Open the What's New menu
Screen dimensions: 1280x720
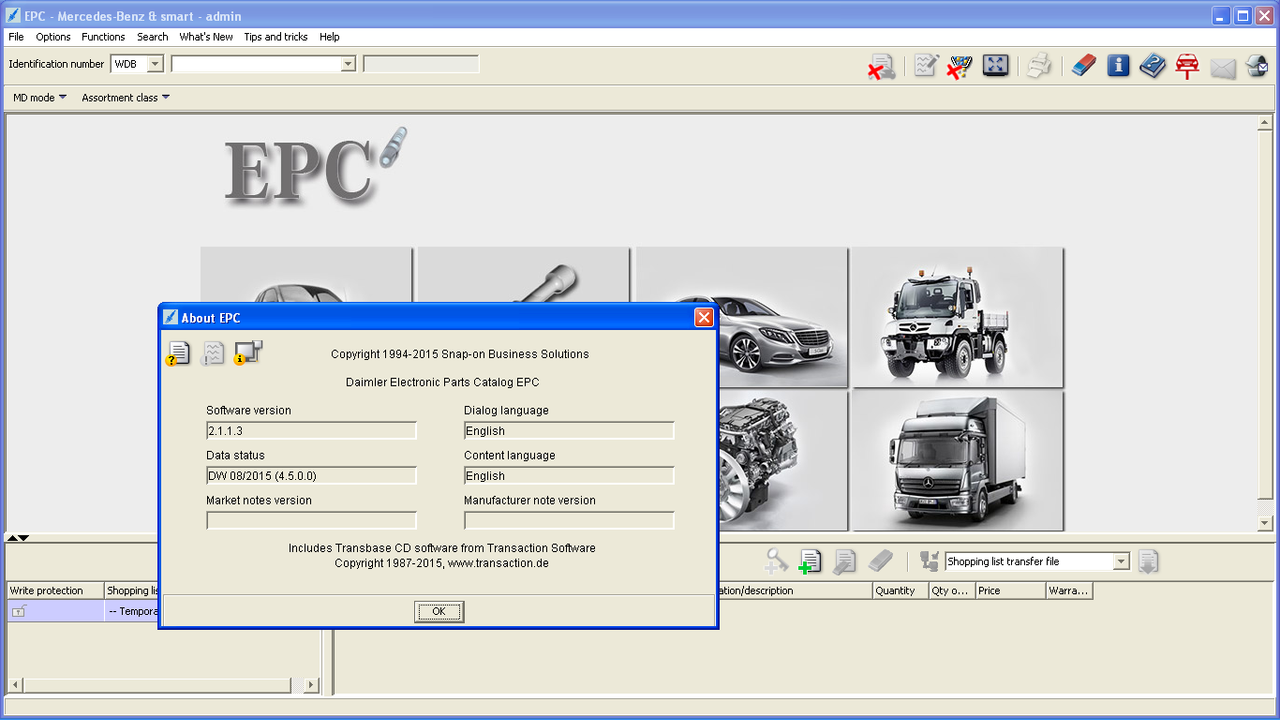tap(206, 37)
